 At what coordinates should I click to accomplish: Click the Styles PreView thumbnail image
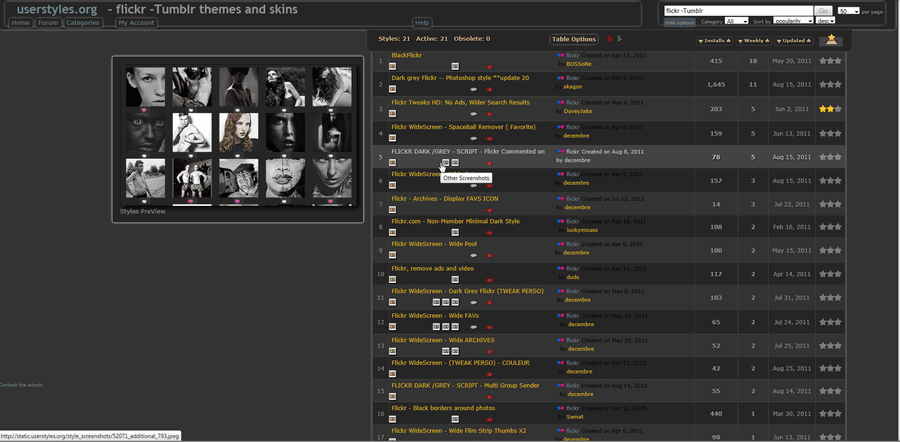(x=238, y=135)
